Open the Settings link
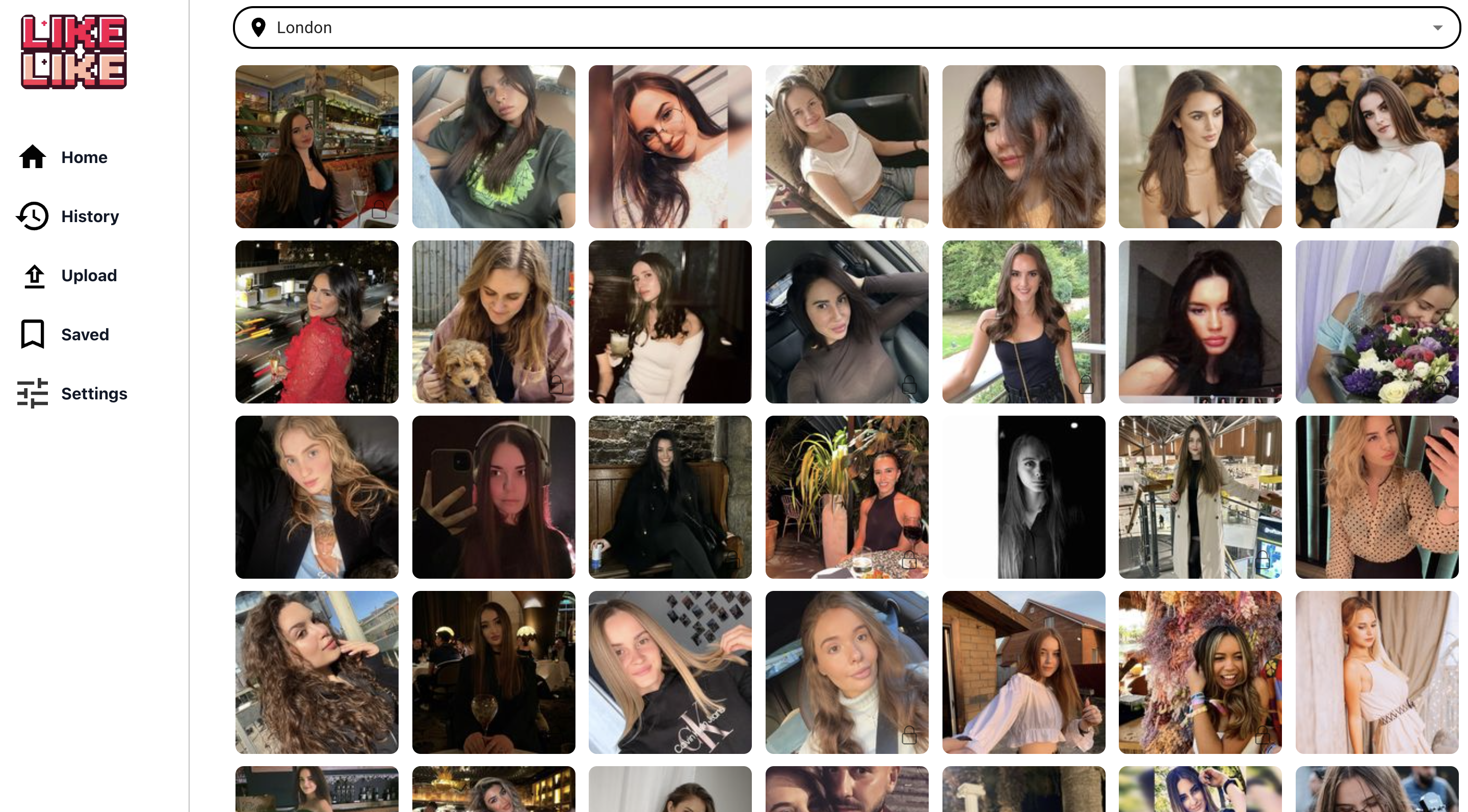Image resolution: width=1468 pixels, height=812 pixels. (x=94, y=393)
